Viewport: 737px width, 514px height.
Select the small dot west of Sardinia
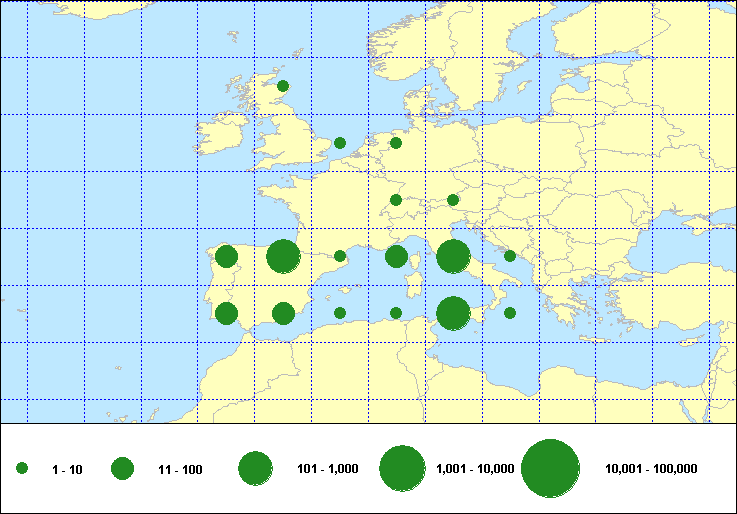(396, 313)
